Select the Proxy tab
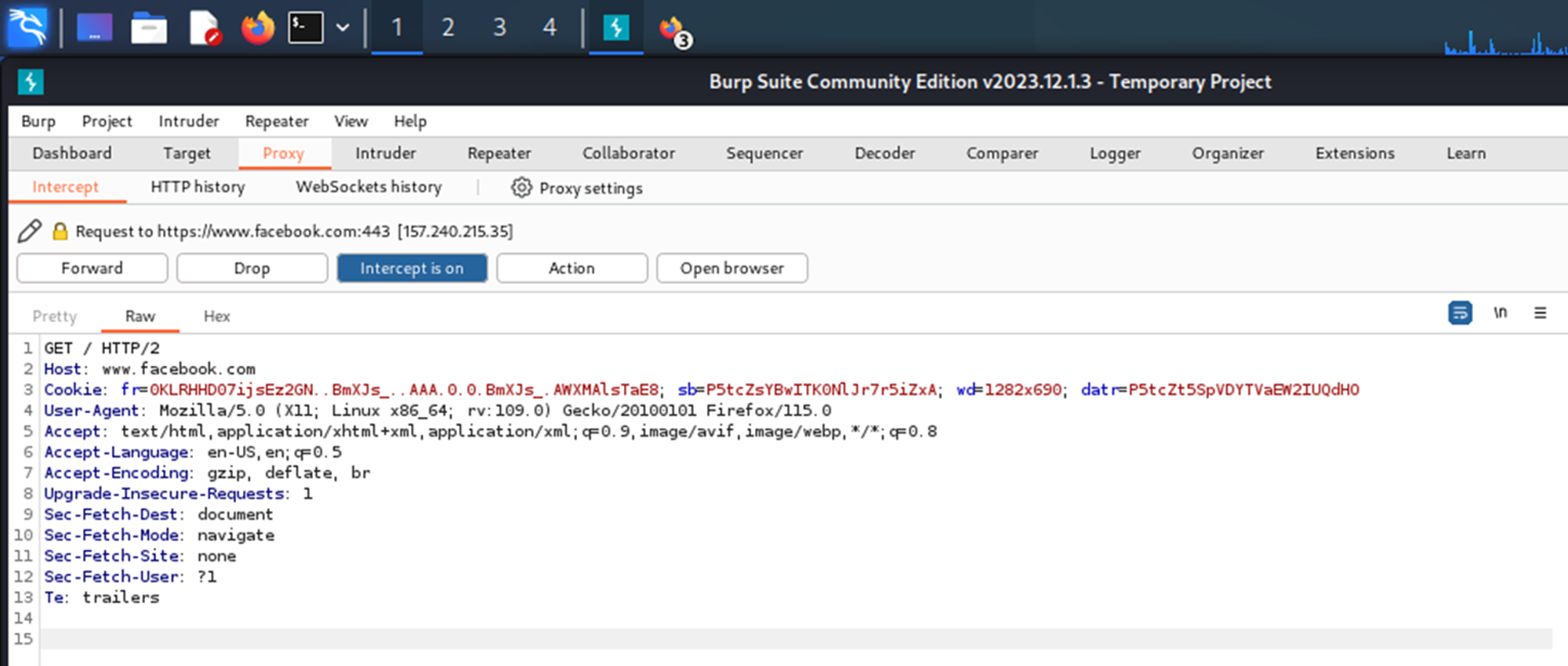This screenshot has width=1568, height=666. click(284, 154)
